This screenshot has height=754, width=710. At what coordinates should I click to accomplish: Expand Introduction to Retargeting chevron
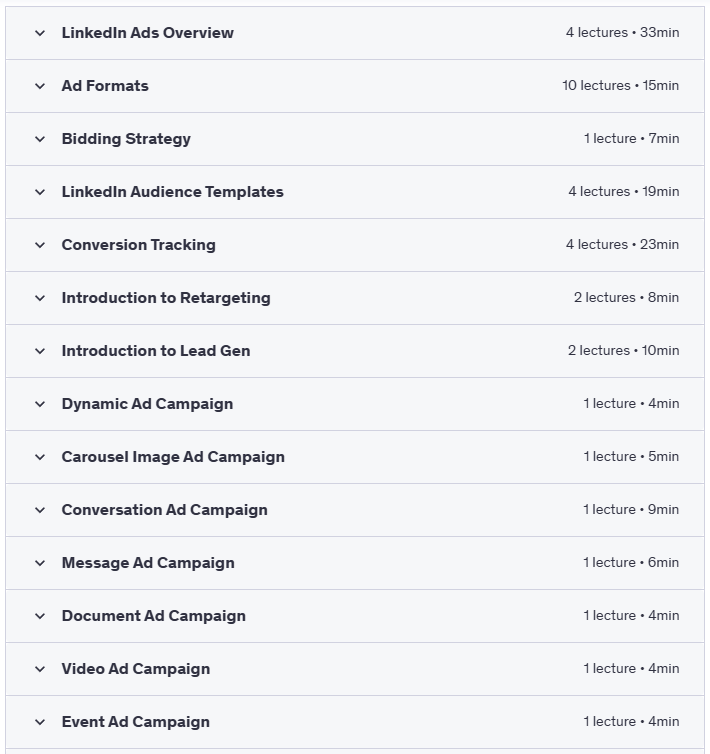tap(40, 298)
